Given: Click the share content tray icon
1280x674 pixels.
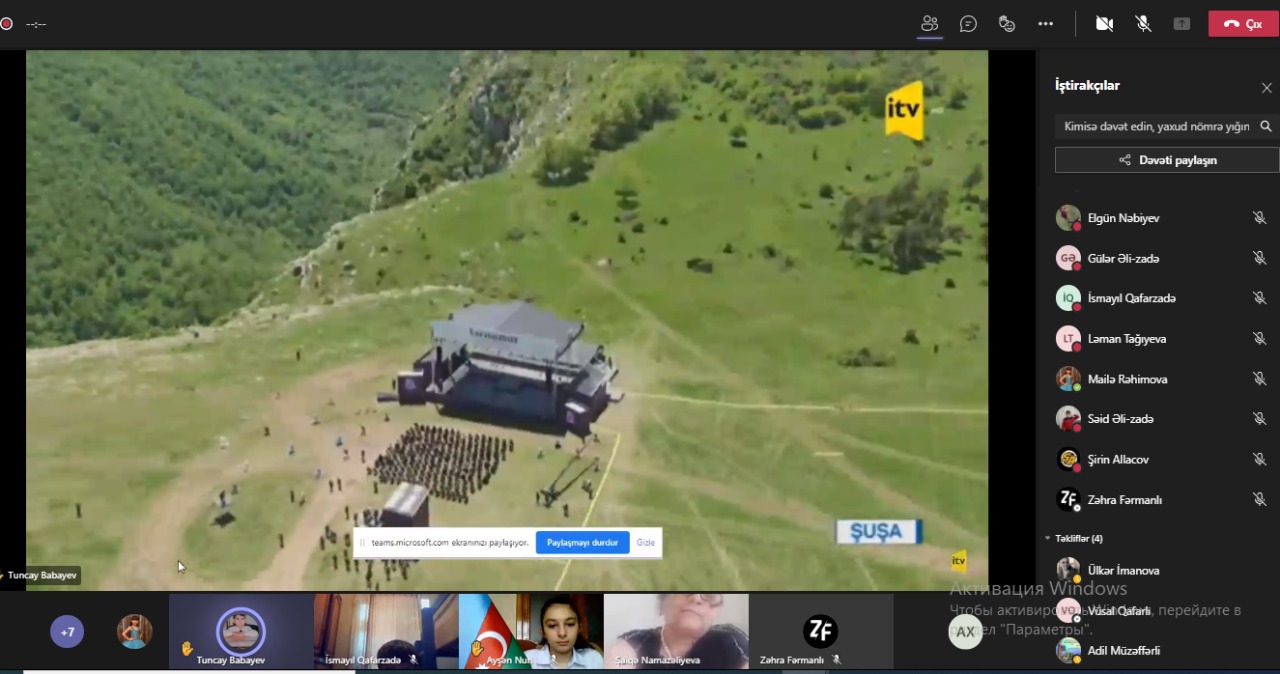Looking at the screenshot, I should (x=1182, y=23).
